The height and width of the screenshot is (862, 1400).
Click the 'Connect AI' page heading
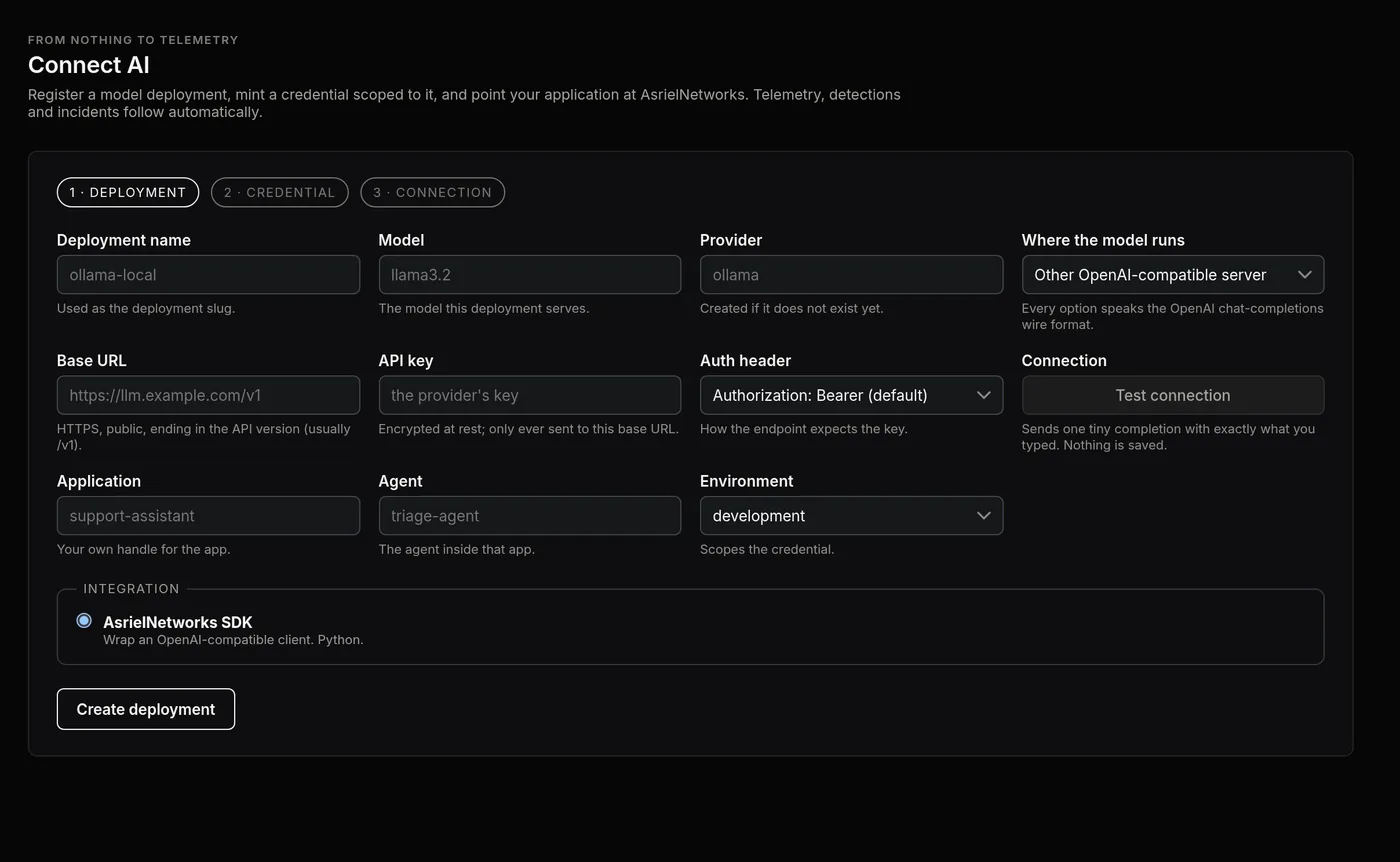pos(89,65)
